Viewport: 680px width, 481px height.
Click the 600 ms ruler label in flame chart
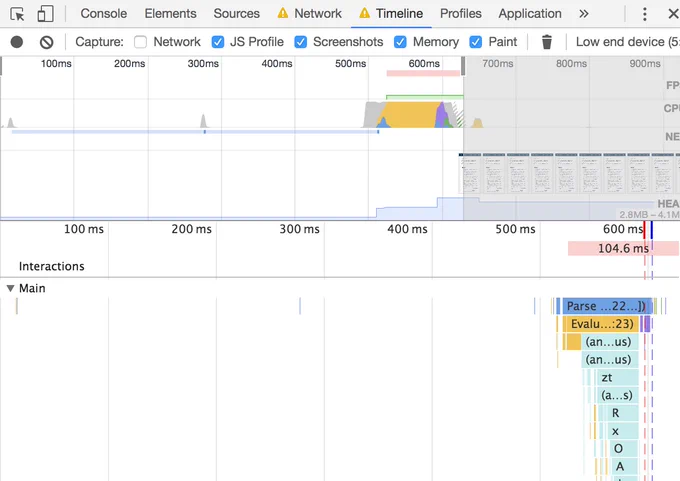pyautogui.click(x=623, y=229)
